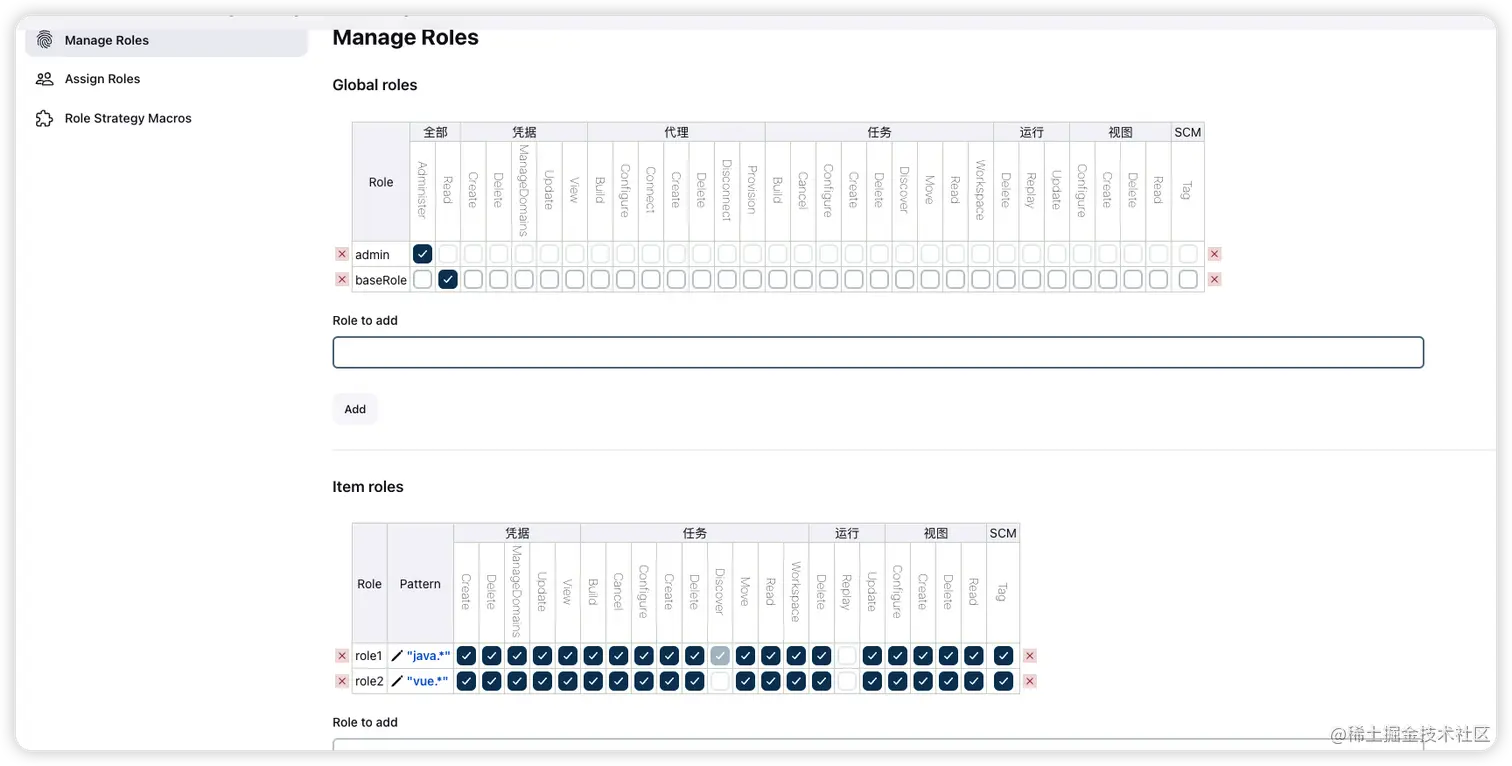Edit role1 pattern with pencil icon
This screenshot has height=766, width=1512.
397,656
